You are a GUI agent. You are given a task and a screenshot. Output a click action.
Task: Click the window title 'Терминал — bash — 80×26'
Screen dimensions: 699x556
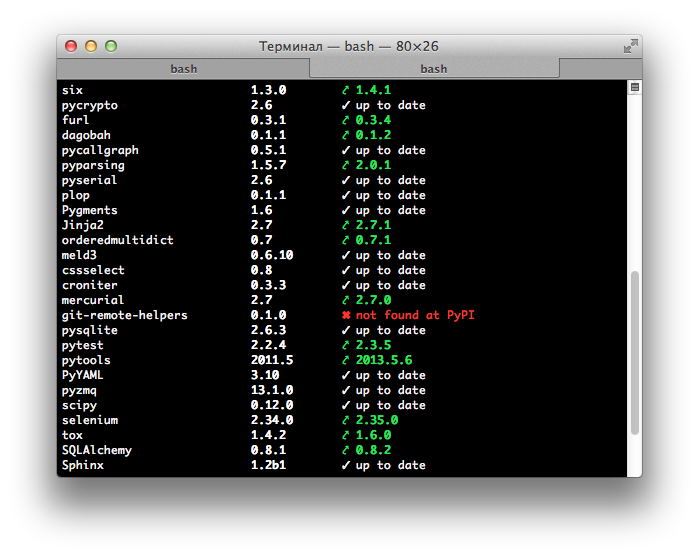point(349,46)
